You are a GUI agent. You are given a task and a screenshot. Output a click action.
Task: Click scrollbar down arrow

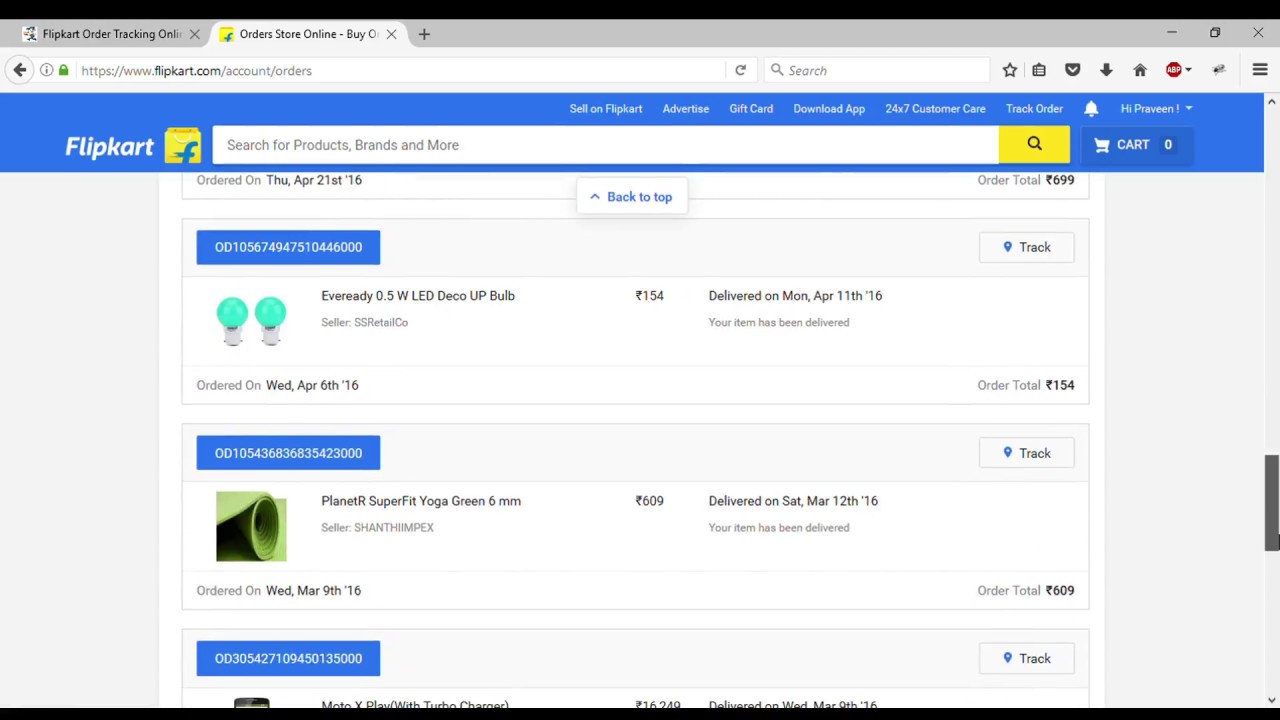coord(1271,700)
